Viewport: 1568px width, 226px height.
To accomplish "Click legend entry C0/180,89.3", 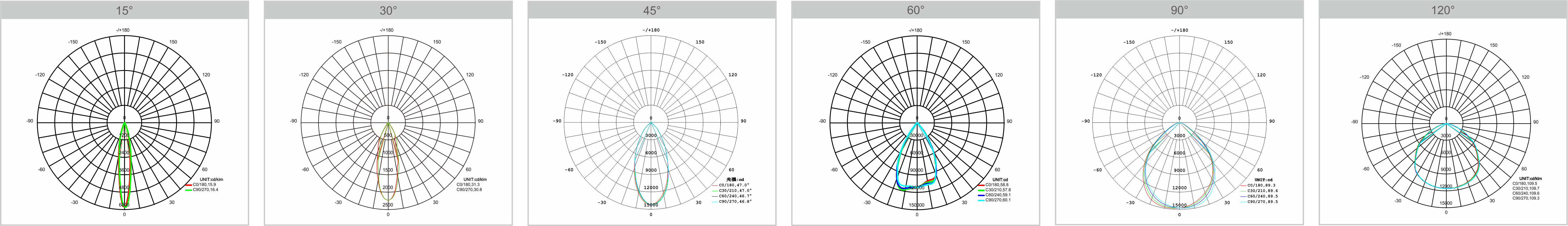I will (x=1261, y=185).
